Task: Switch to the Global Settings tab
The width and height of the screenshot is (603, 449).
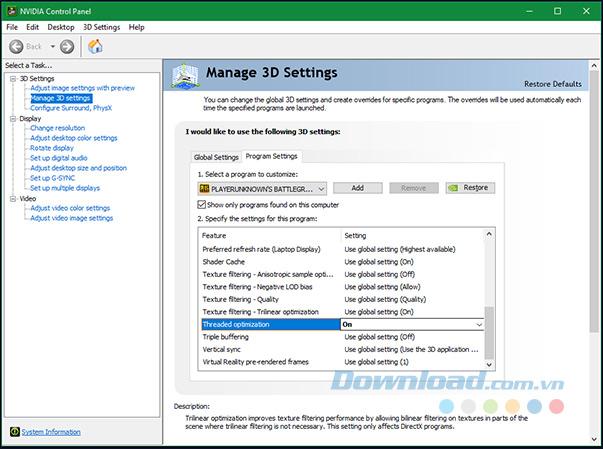Action: 216,157
